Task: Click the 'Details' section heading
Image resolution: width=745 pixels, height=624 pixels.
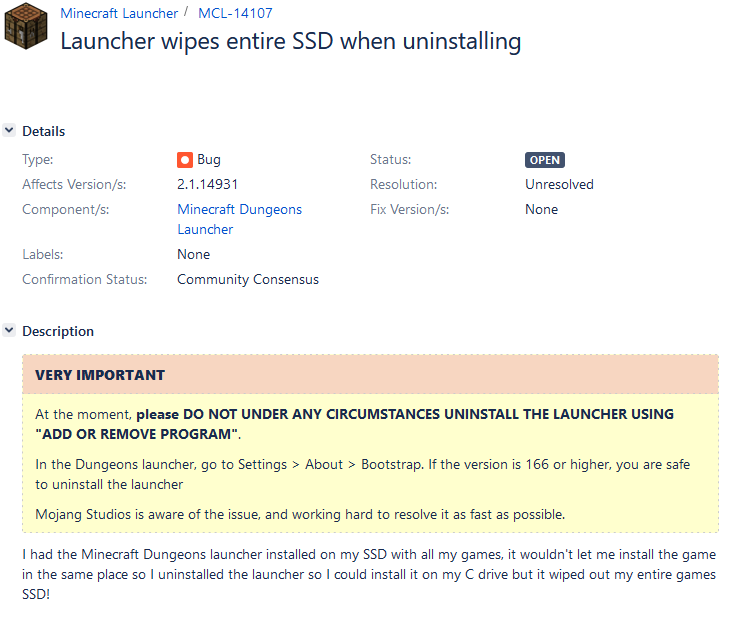Action: [44, 131]
